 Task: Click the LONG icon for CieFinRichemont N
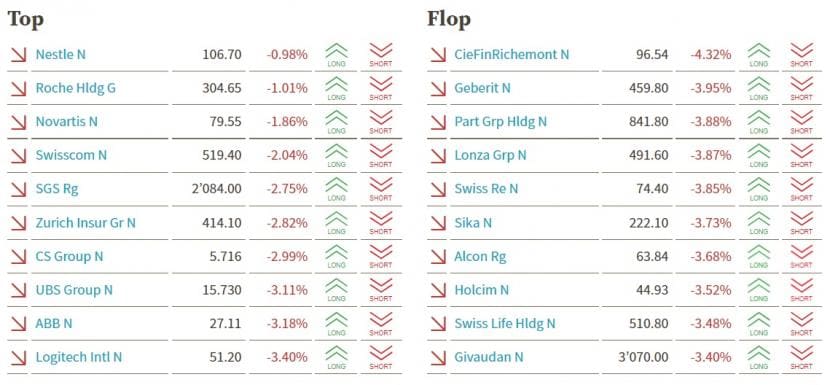point(759,55)
